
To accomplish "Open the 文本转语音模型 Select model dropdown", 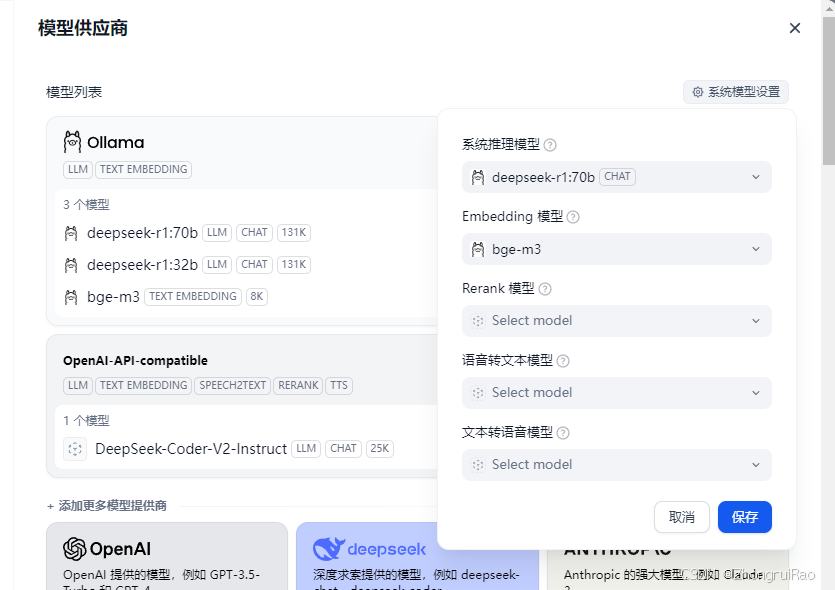I will click(x=617, y=464).
